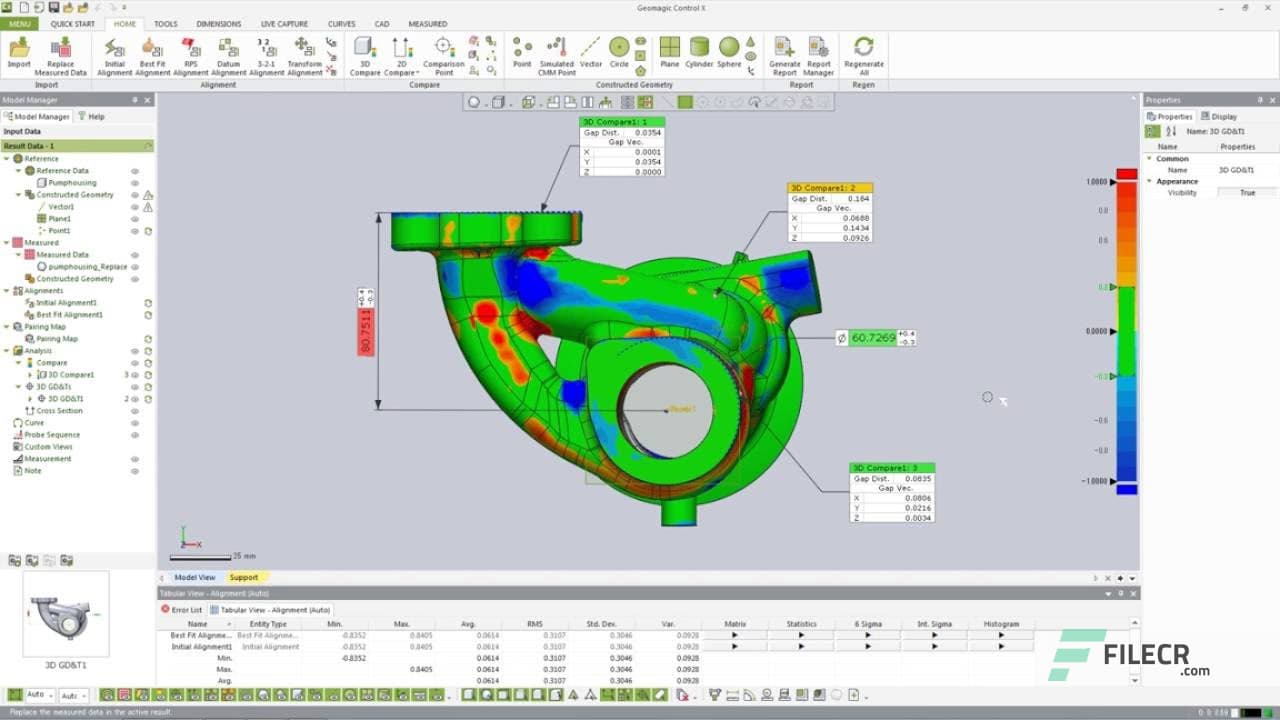Open the Support tab below the viewport
This screenshot has width=1280, height=720.
pyautogui.click(x=245, y=577)
